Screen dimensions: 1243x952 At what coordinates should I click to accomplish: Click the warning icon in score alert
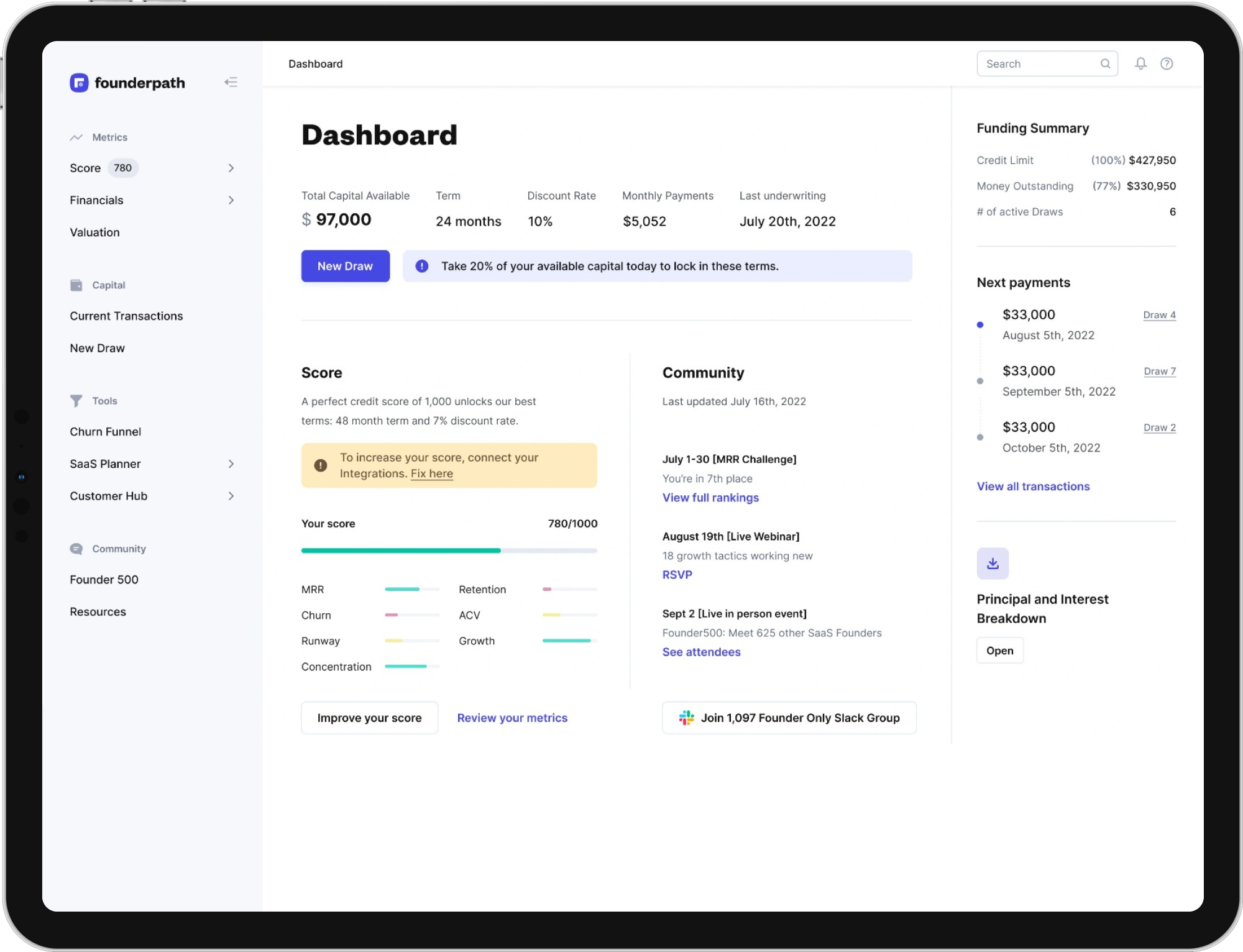(321, 465)
